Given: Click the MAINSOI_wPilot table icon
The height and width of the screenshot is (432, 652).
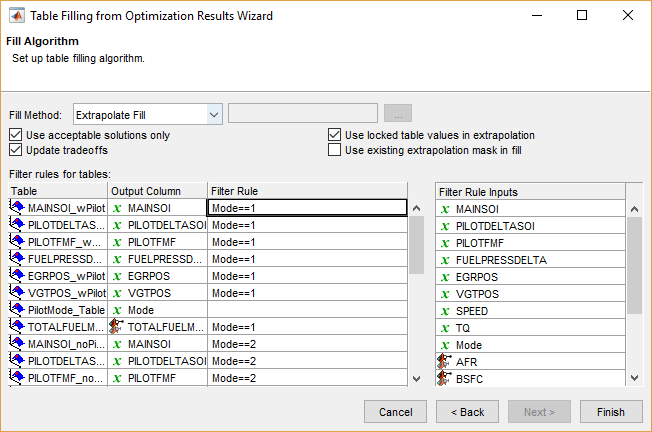Looking at the screenshot, I should tap(17, 208).
